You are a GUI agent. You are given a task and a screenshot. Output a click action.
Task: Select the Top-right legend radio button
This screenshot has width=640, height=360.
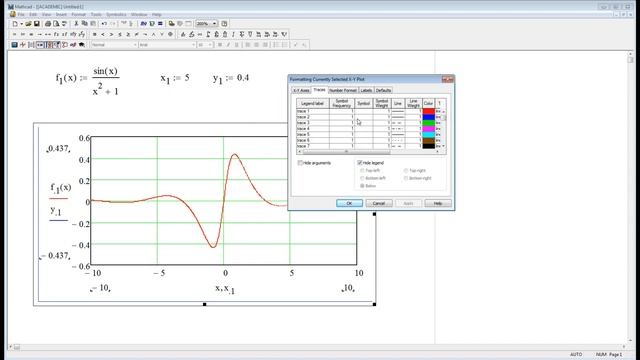(406, 170)
